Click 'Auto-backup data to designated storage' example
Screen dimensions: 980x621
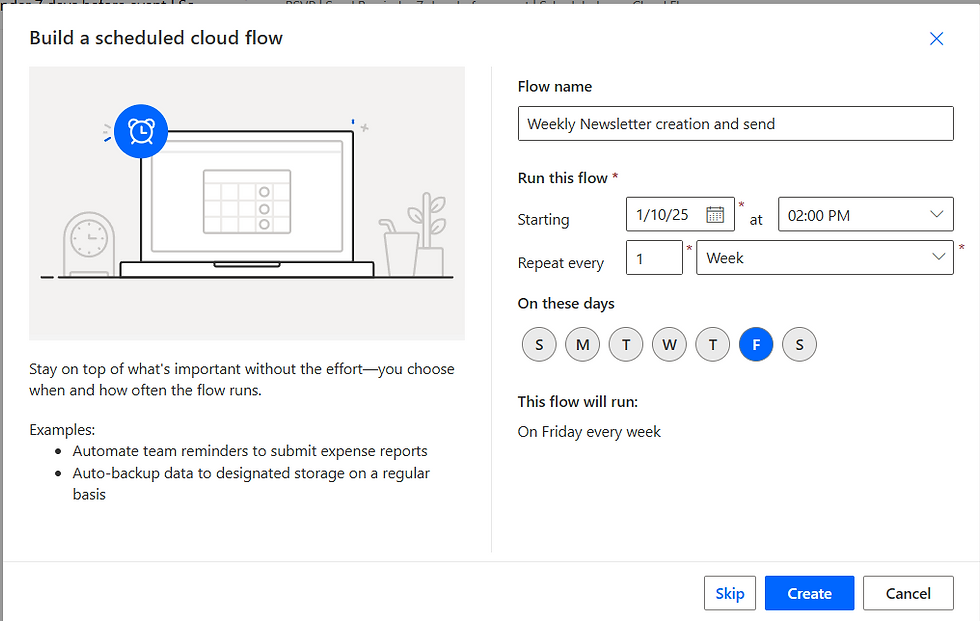click(251, 484)
